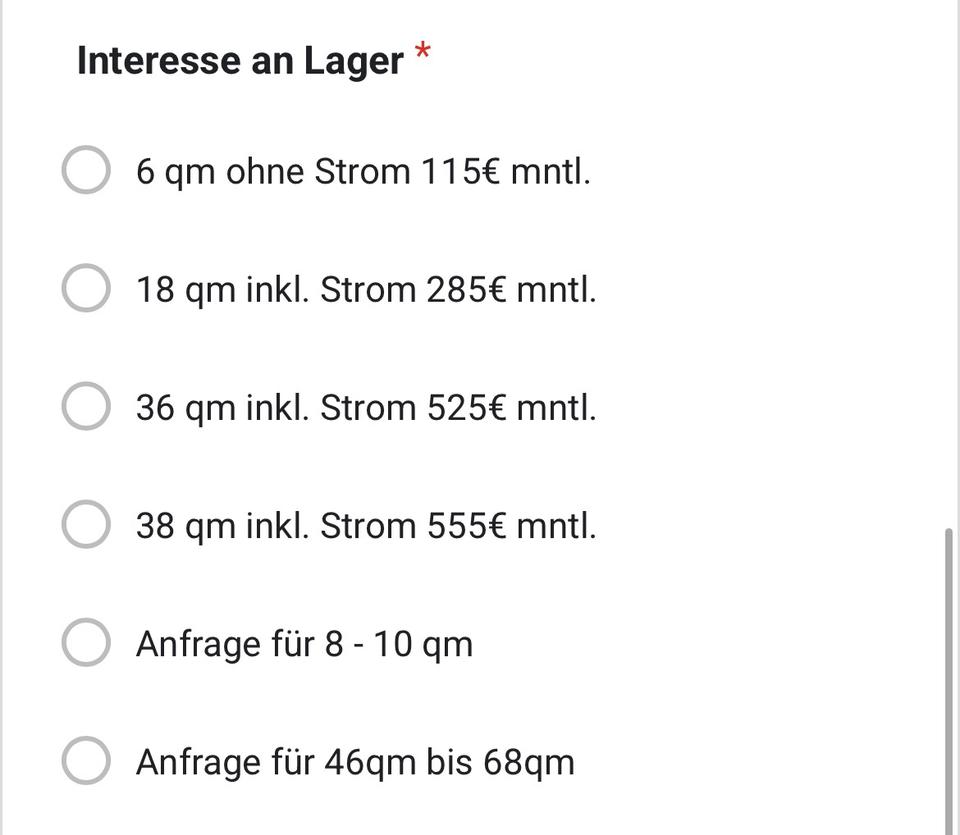
Task: Click the "36 qm inkl. Strom" label text
Action: (x=278, y=408)
